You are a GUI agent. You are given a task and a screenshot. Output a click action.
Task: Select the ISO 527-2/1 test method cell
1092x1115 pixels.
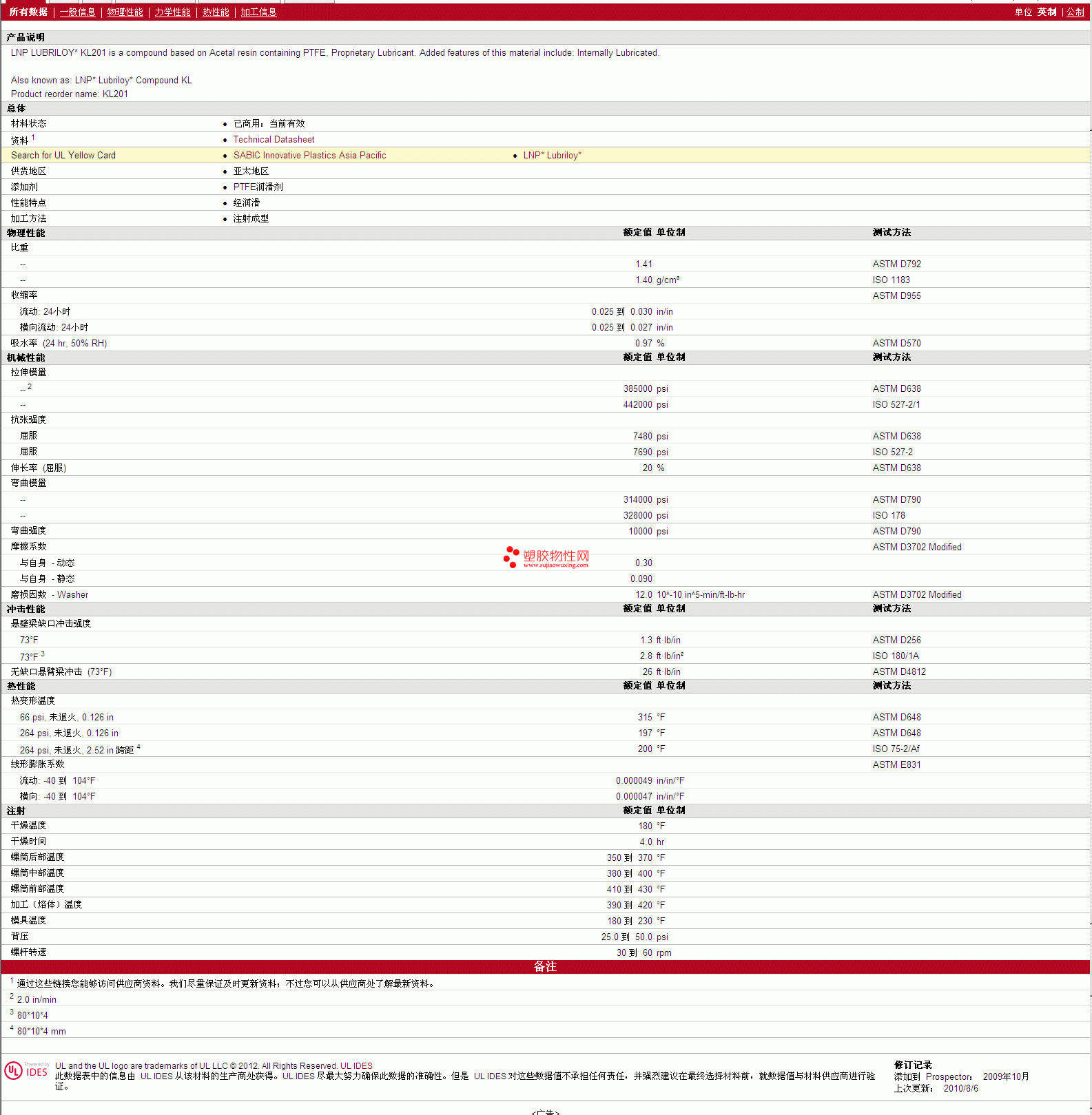click(896, 405)
